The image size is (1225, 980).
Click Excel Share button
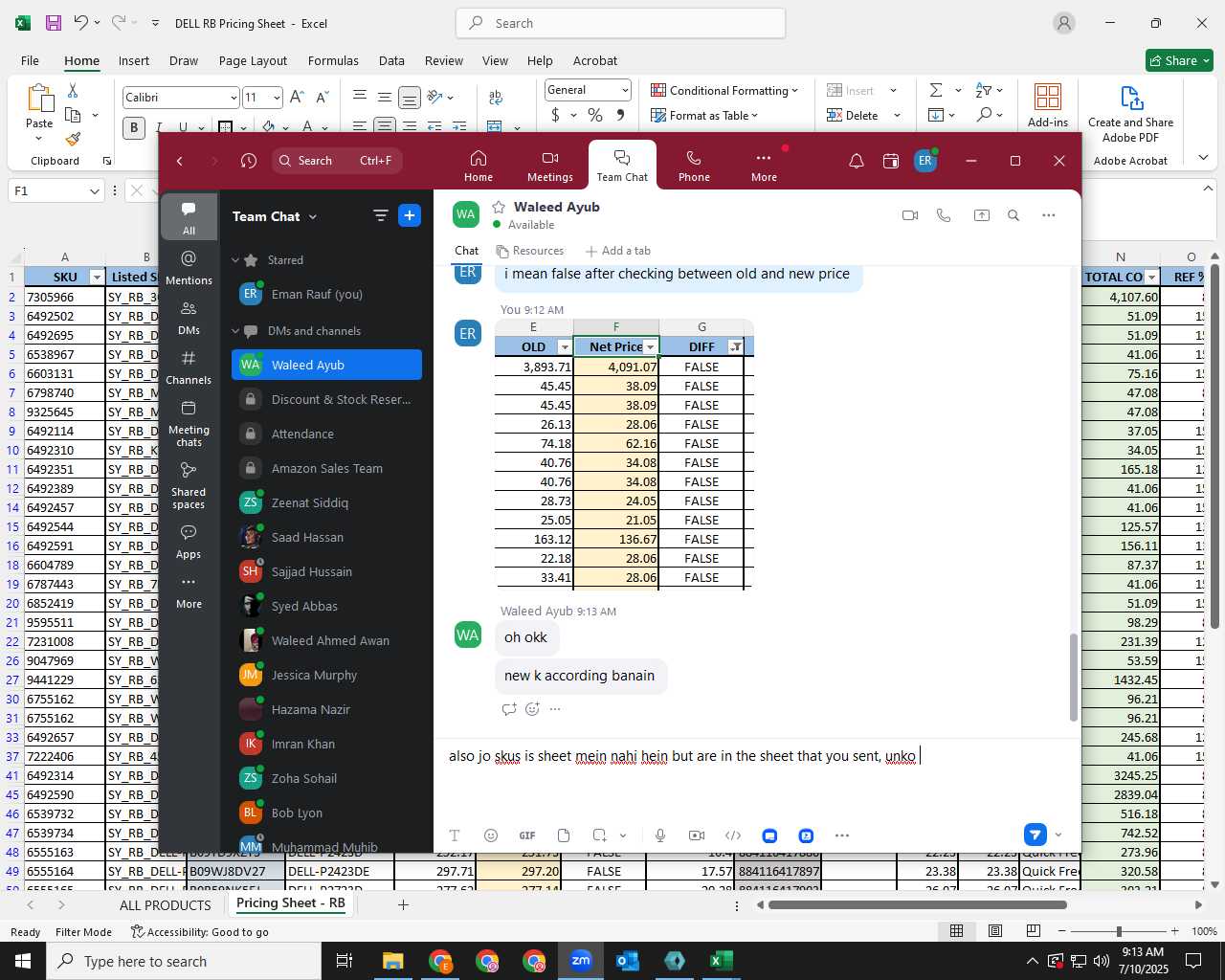click(x=1179, y=60)
